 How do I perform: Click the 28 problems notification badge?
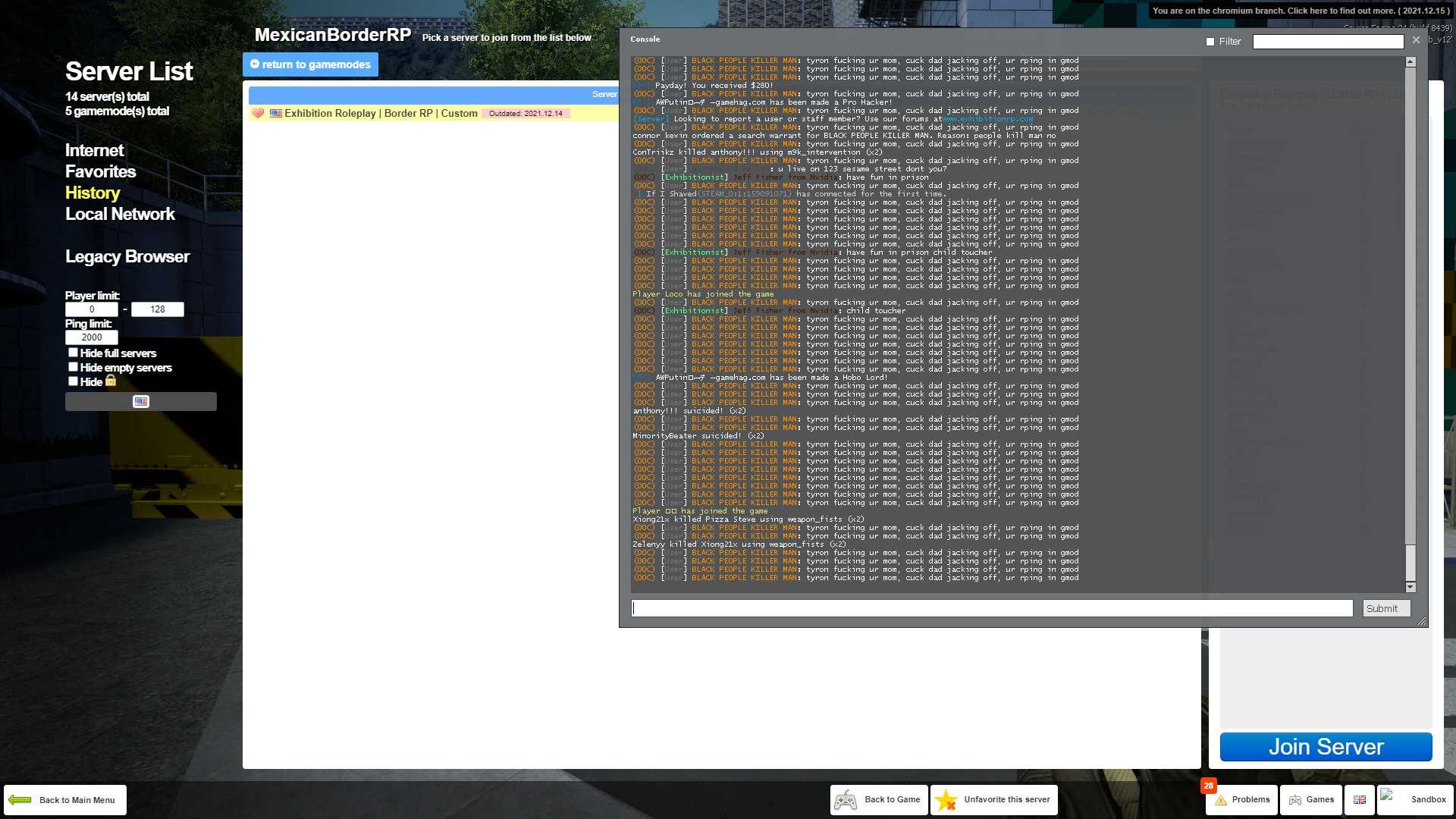[x=1209, y=786]
